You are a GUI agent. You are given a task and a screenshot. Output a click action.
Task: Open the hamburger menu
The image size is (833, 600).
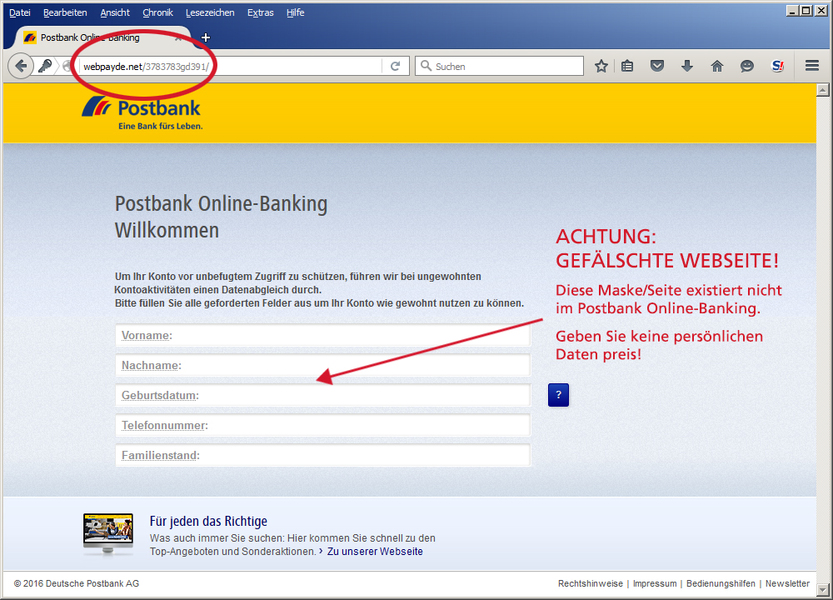812,65
